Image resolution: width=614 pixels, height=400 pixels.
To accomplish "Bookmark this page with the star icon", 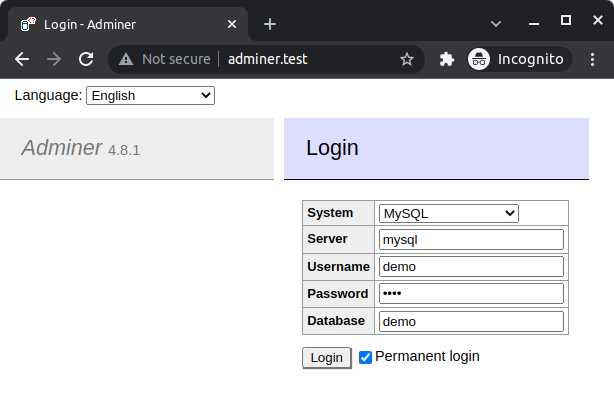I will pos(407,59).
